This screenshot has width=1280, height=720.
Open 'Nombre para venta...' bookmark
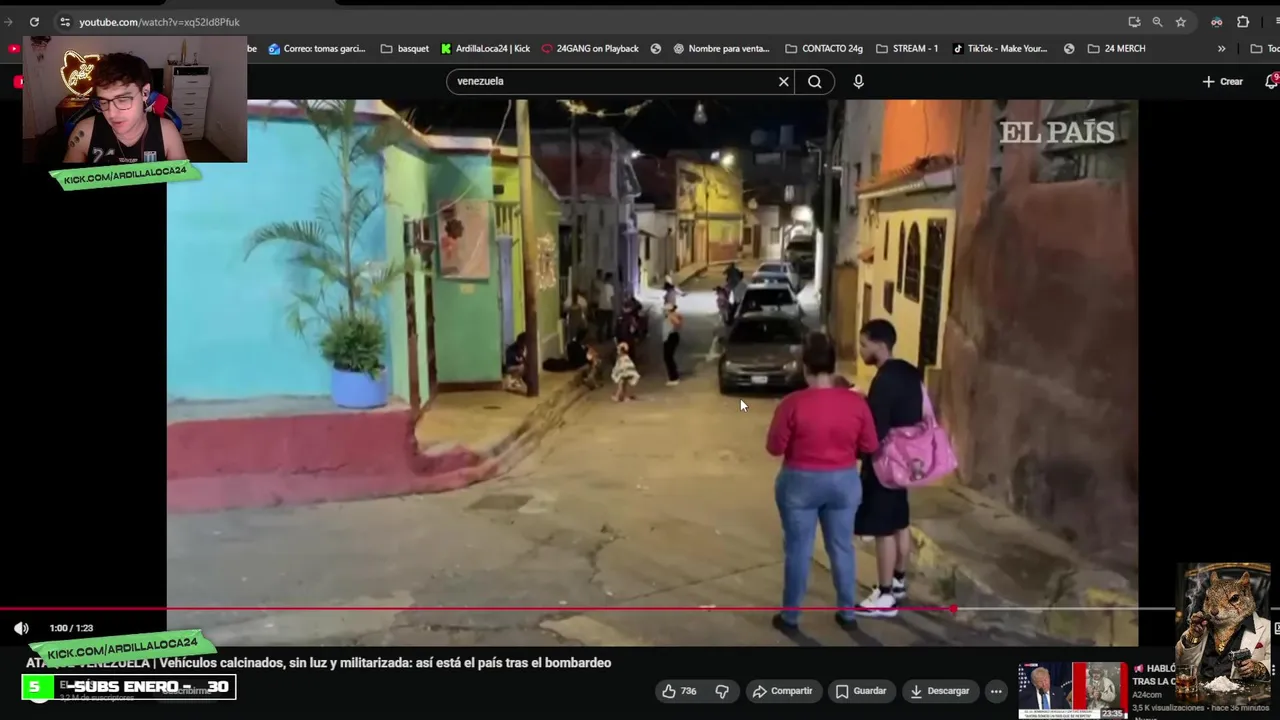coord(721,48)
